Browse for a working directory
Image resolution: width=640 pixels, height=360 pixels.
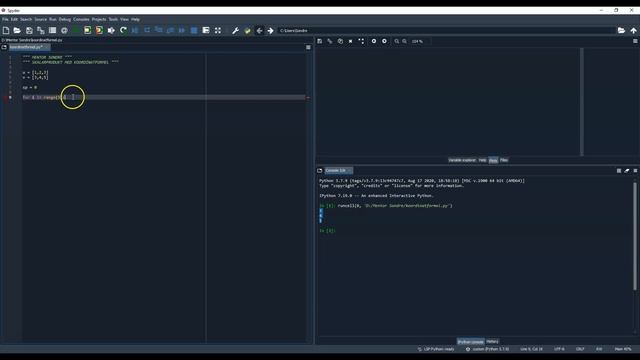pos(621,30)
